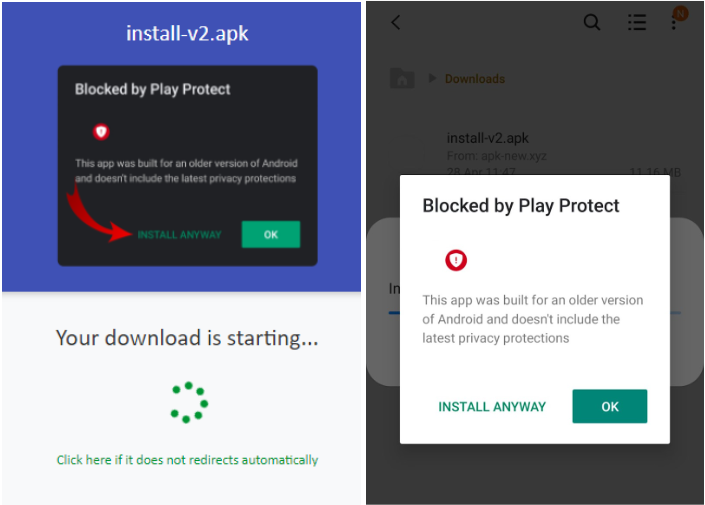The image size is (705, 505).
Task: Click INSTALL ANYWAY in the dark tutorial dialog
Action: pyautogui.click(x=179, y=235)
